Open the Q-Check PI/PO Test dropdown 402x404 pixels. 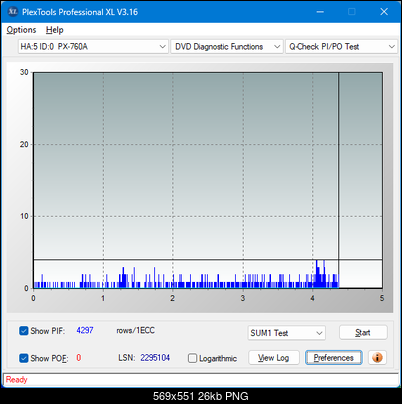click(x=341, y=47)
